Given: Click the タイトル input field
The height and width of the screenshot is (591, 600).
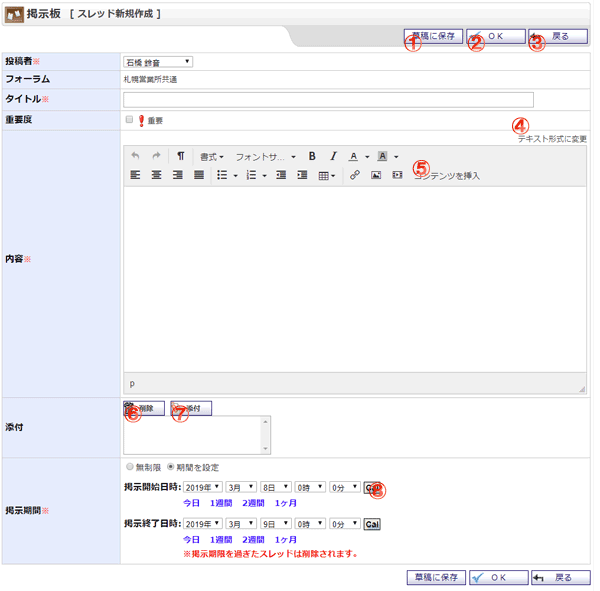Looking at the screenshot, I should [x=328, y=99].
